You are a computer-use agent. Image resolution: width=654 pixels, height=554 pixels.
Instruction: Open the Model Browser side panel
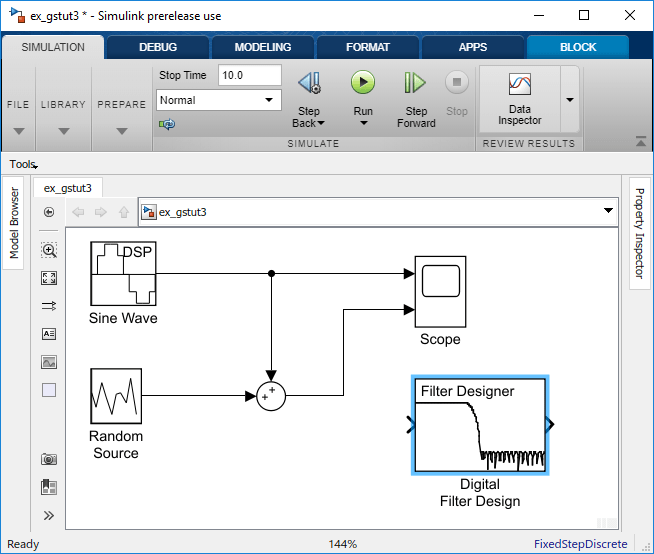point(14,223)
